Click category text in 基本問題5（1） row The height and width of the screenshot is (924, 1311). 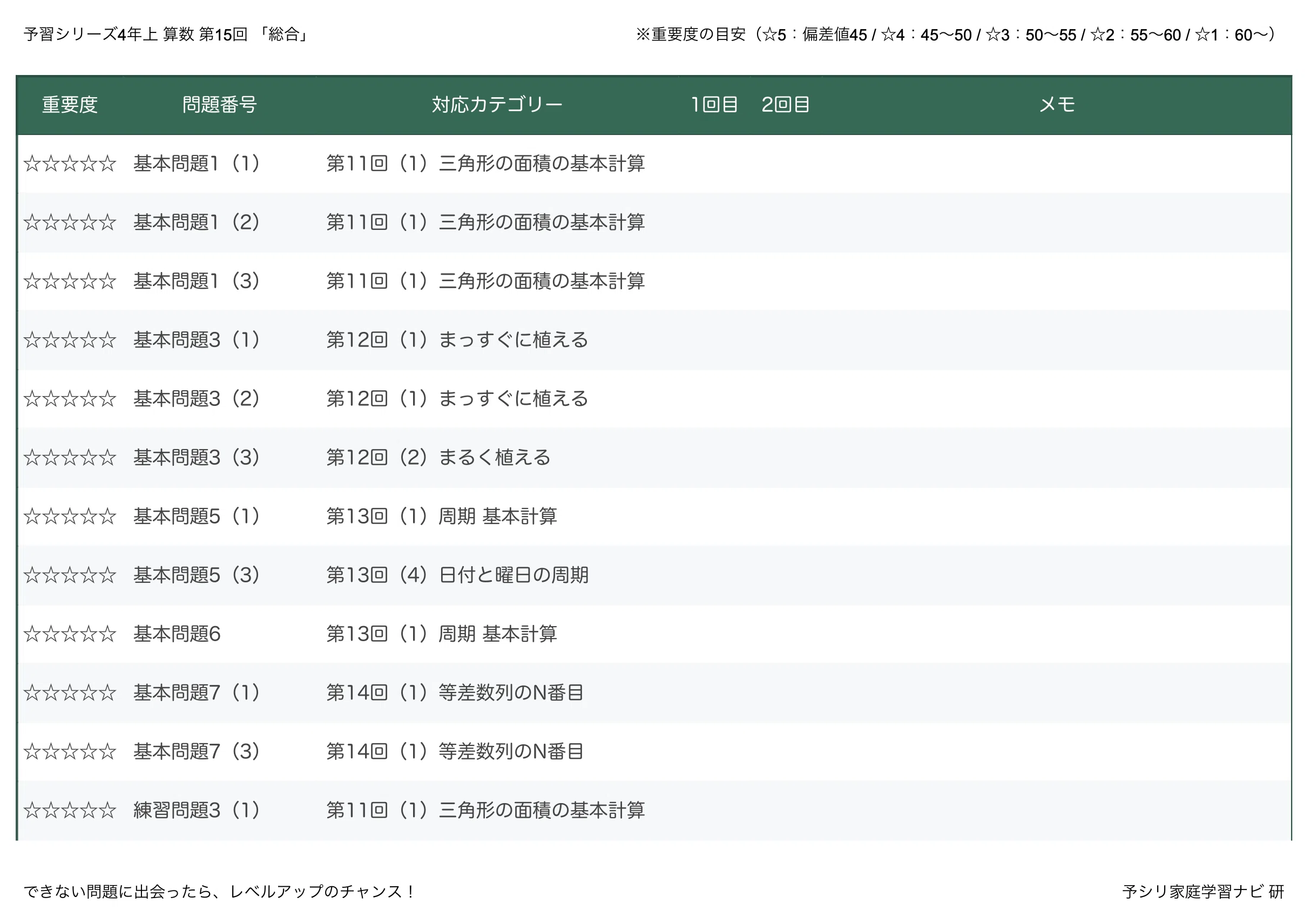442,517
